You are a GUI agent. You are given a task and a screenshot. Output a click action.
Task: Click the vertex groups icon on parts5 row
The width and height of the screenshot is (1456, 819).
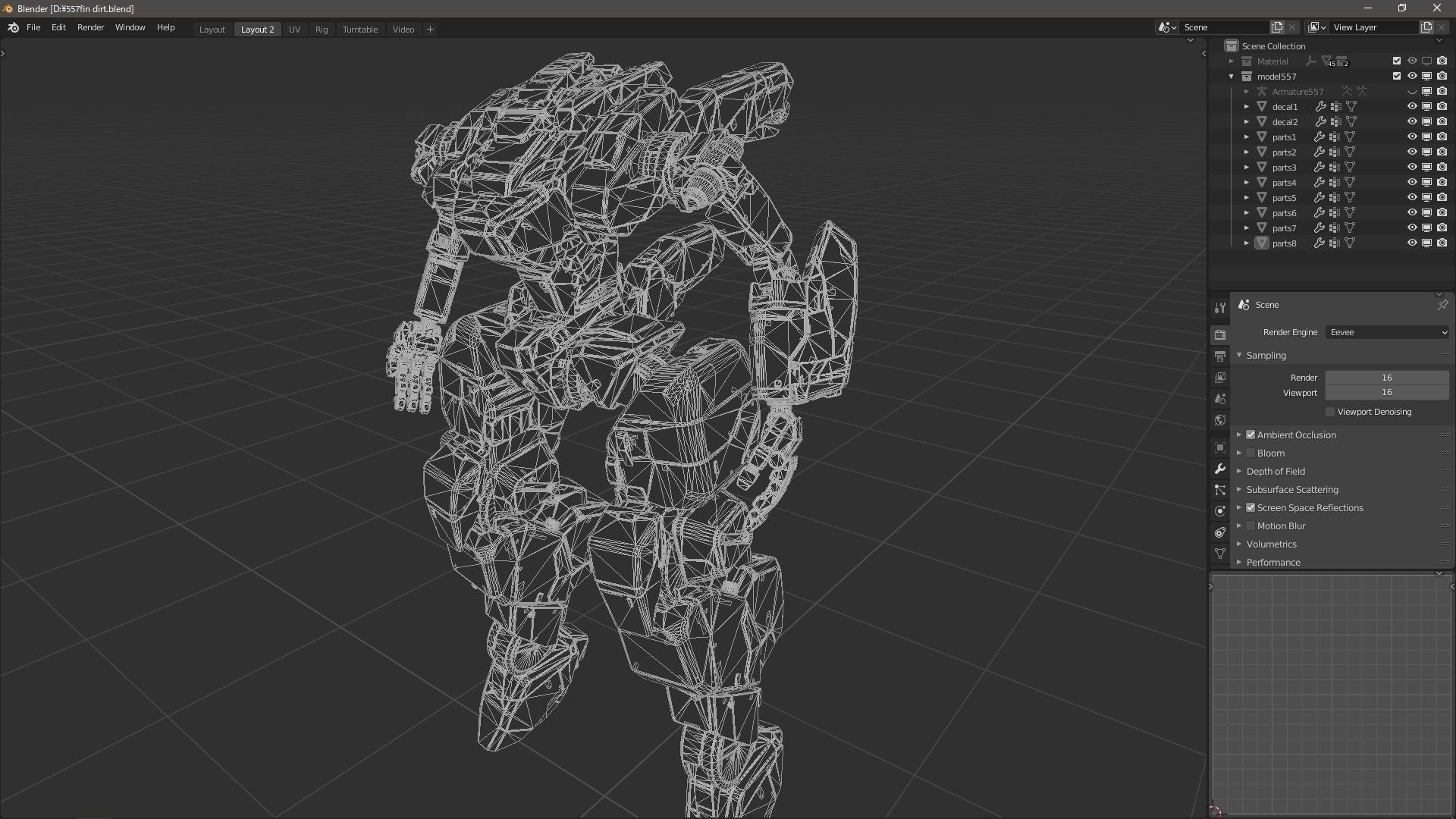point(1335,198)
